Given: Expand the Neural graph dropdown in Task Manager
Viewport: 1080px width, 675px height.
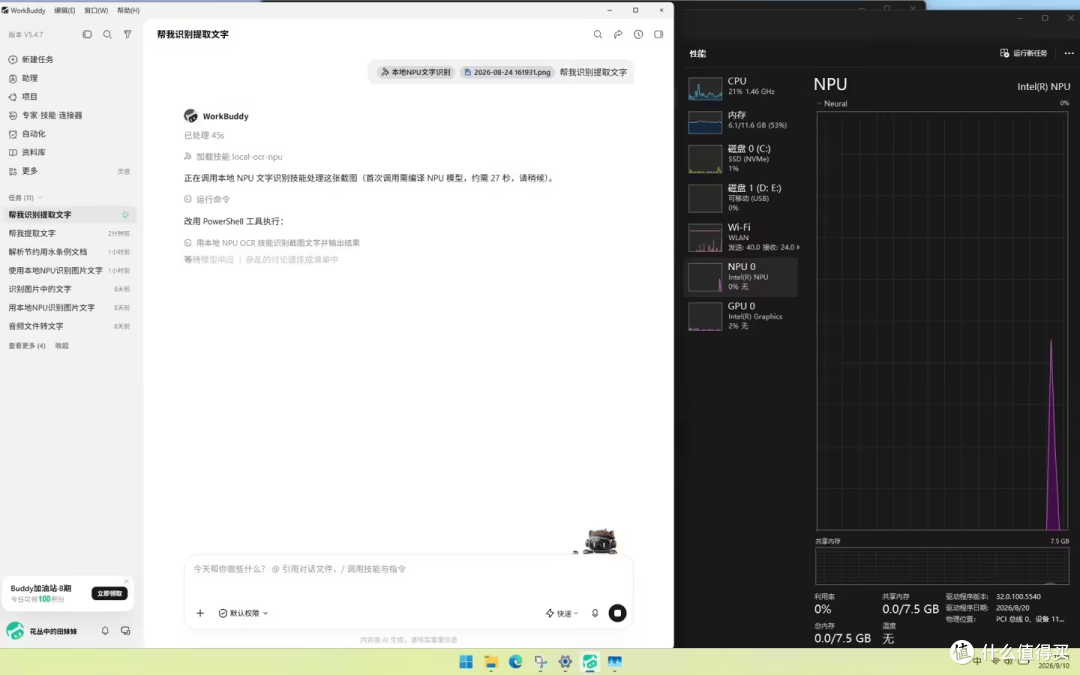Looking at the screenshot, I should point(832,104).
